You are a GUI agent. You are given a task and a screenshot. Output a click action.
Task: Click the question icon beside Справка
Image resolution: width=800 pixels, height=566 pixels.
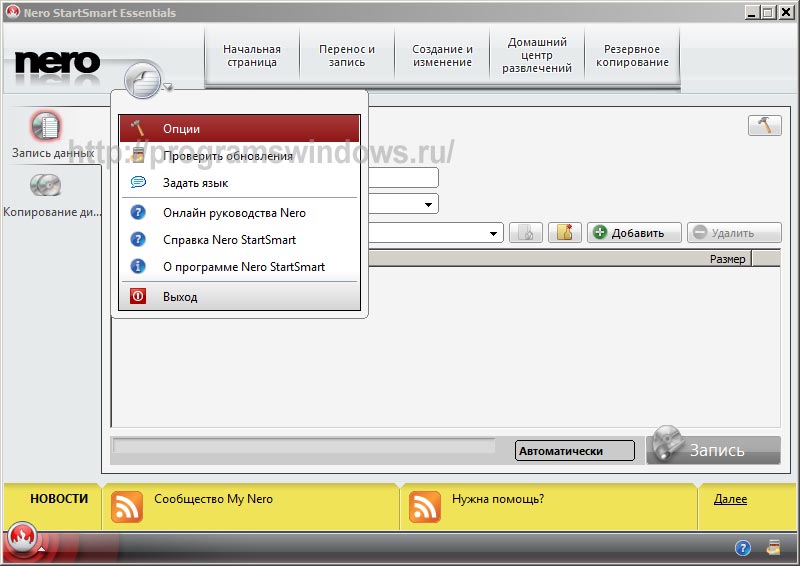pyautogui.click(x=138, y=239)
